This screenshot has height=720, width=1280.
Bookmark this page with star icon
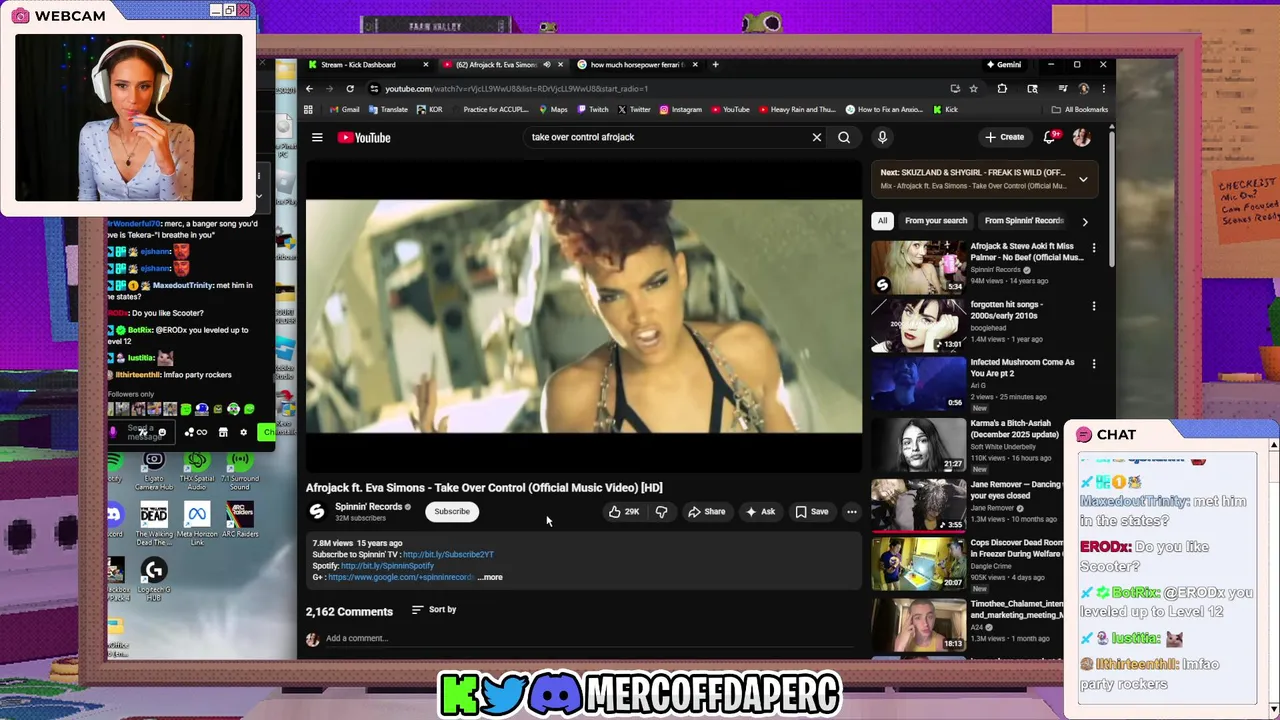[973, 89]
